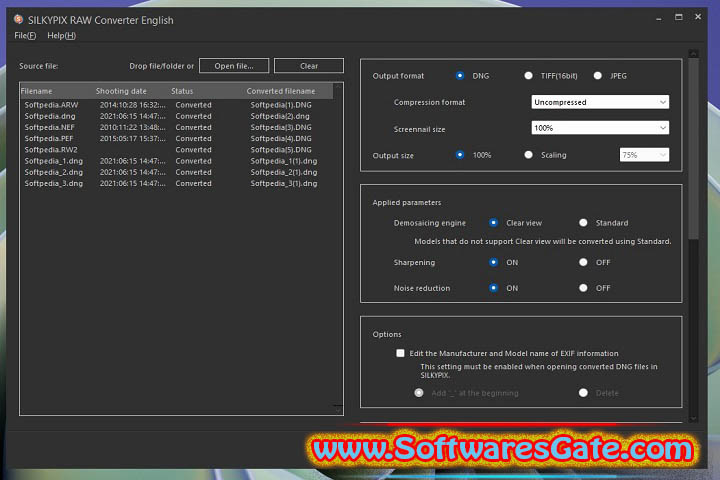720x480 pixels.
Task: Click shooting date 2010:11:22 of Softpedia.NEF
Action: (x=132, y=127)
